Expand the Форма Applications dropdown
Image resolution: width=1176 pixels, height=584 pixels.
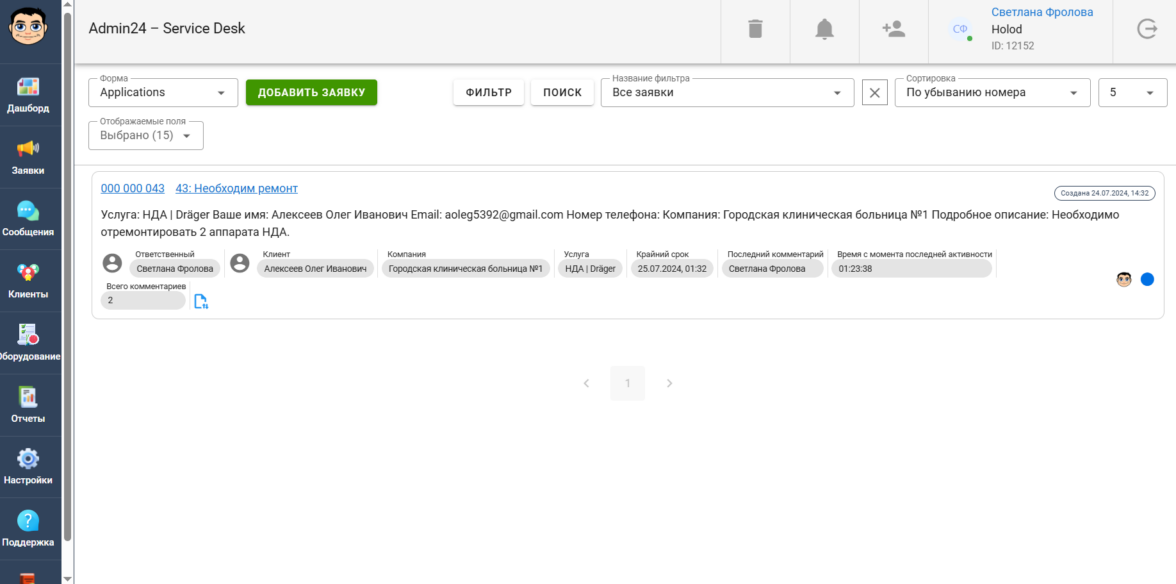point(164,93)
